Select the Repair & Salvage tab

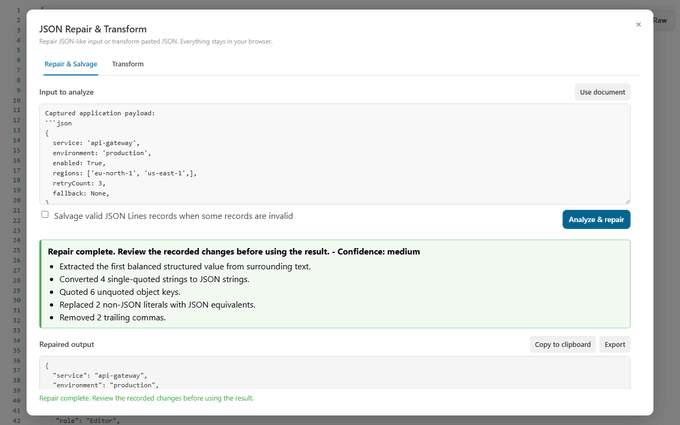71,64
